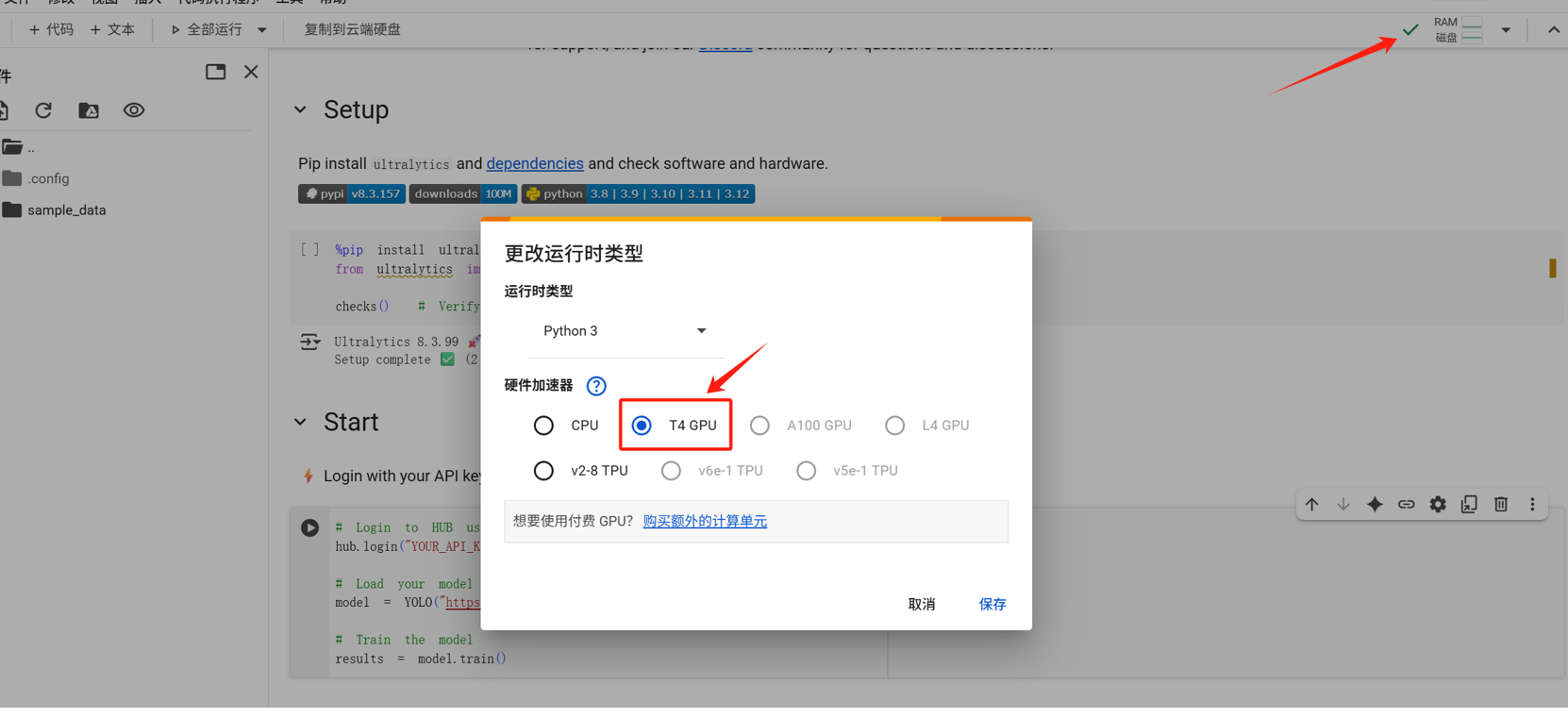Screen dimensions: 1568x719
Task: Collapse the header with top-right chevron
Action: 1553,30
